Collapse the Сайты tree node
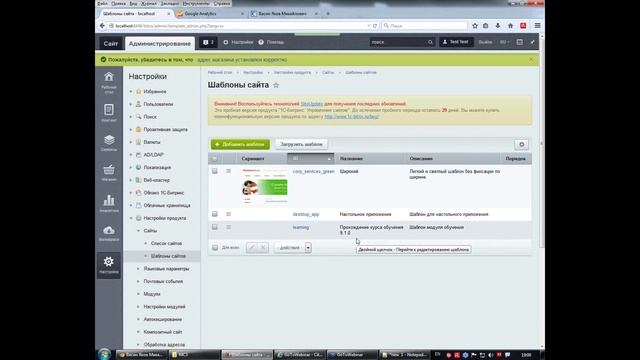640x360 pixels. pos(138,231)
